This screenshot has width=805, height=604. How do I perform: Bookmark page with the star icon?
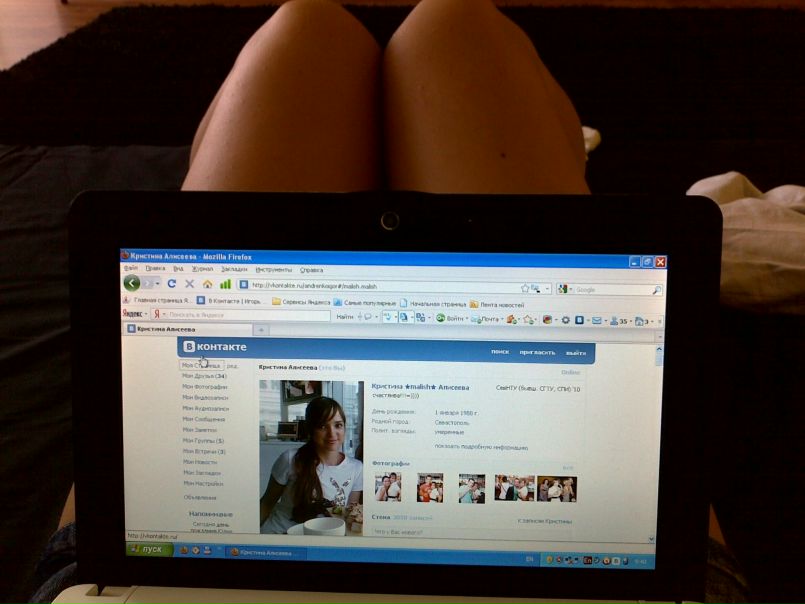click(x=525, y=289)
